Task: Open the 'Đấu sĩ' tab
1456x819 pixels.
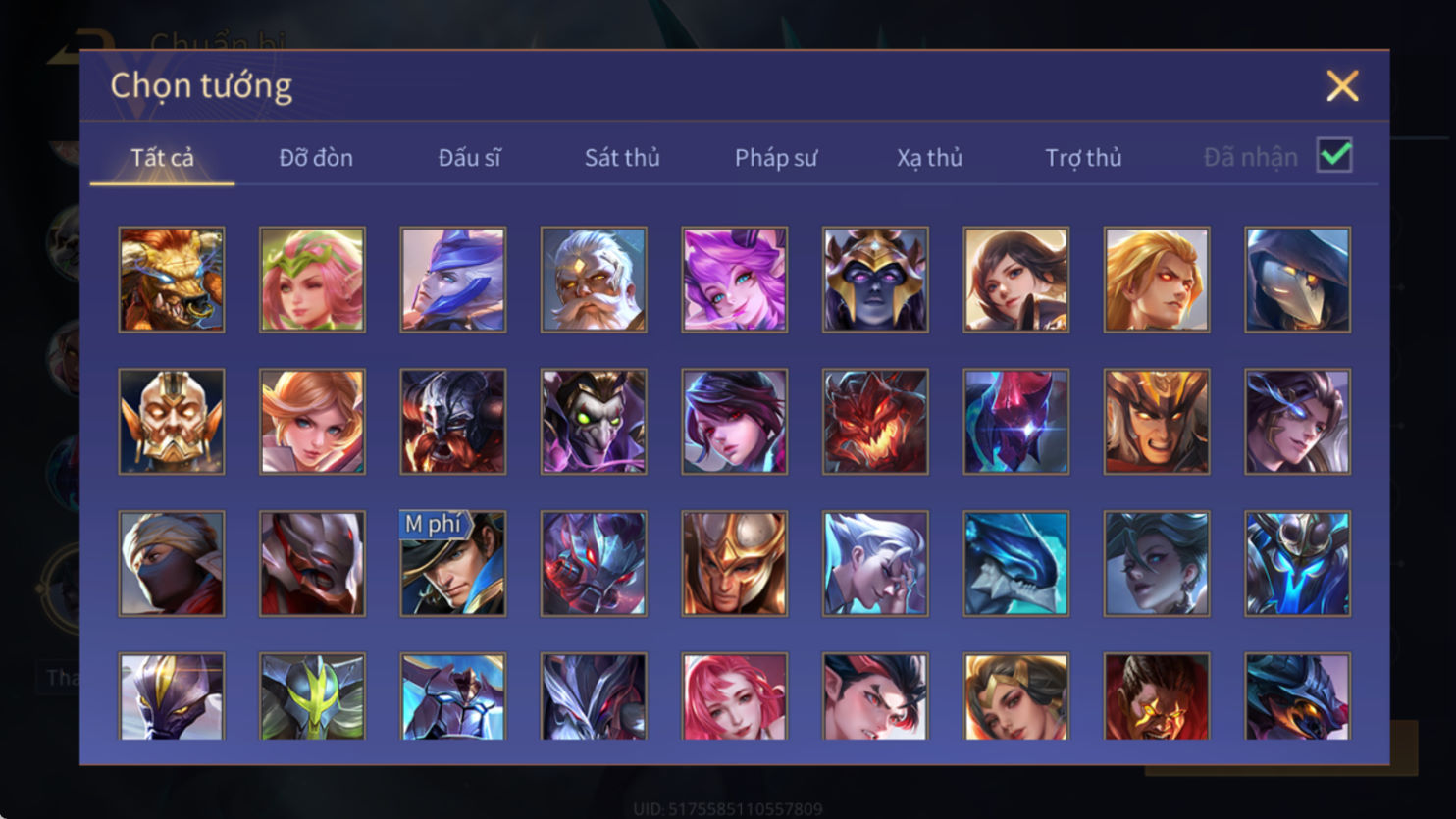Action: click(469, 158)
